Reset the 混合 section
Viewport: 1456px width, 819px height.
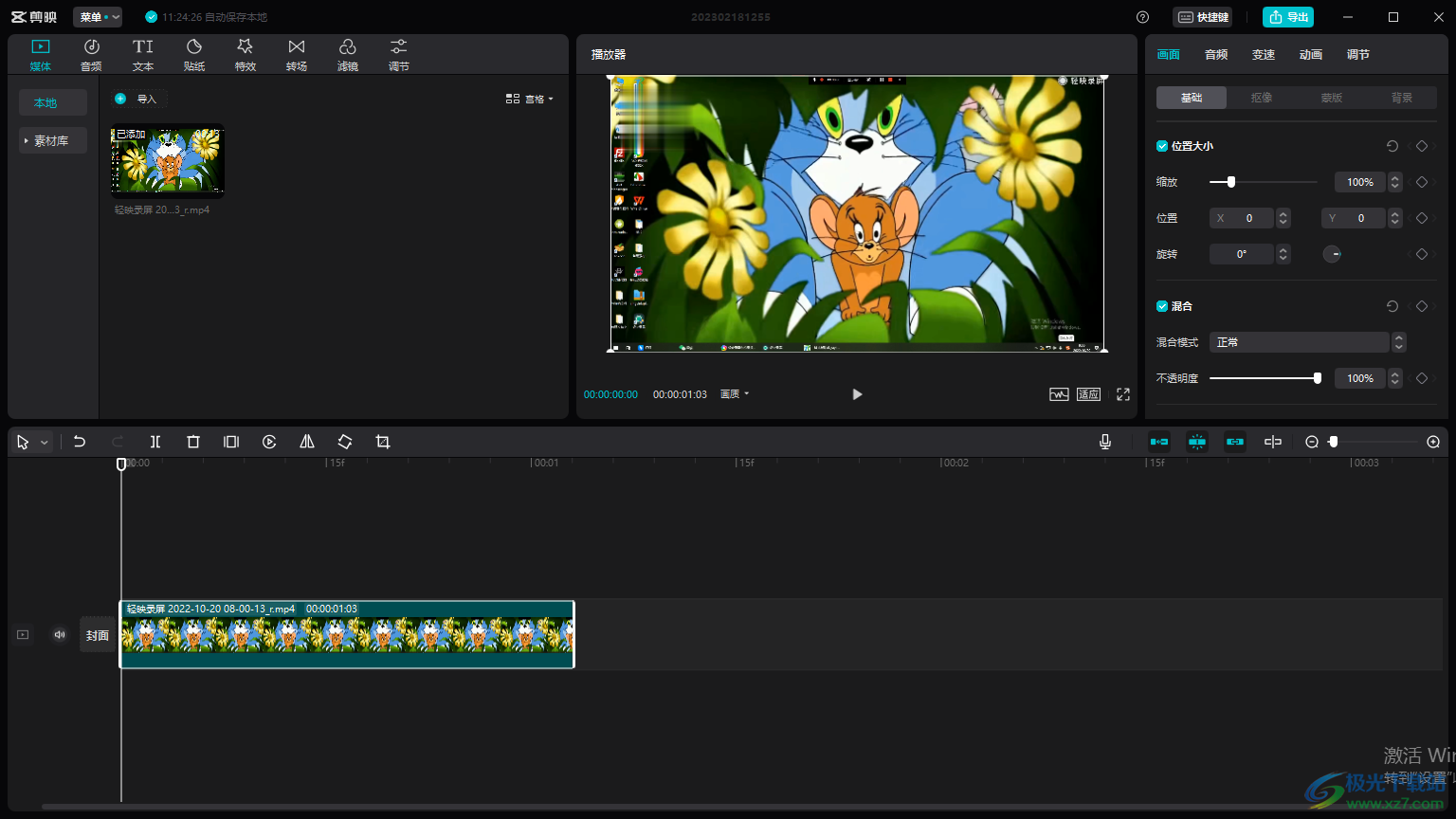tap(1392, 306)
